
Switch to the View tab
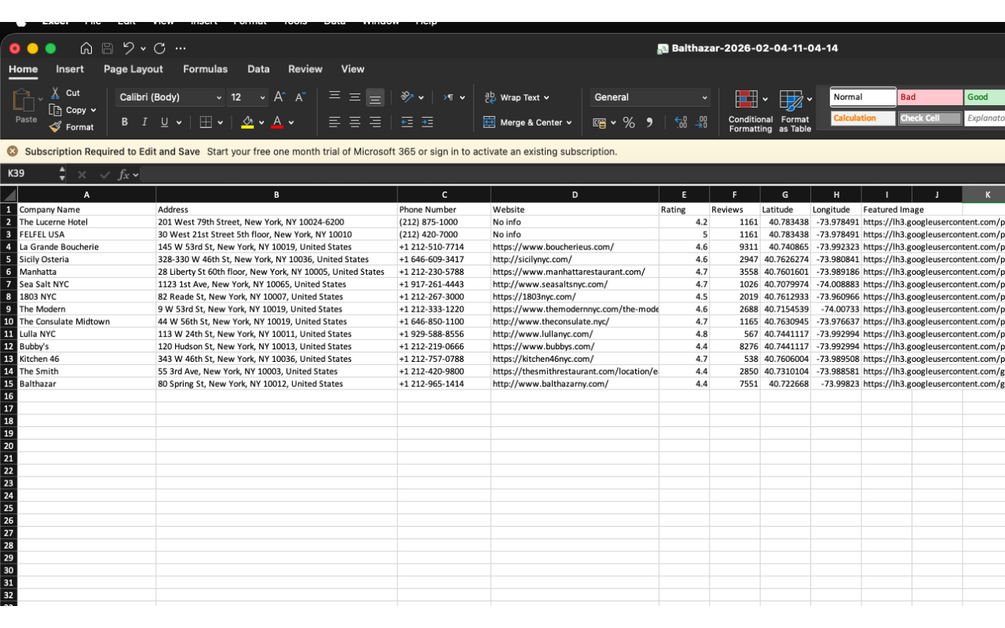(x=353, y=69)
